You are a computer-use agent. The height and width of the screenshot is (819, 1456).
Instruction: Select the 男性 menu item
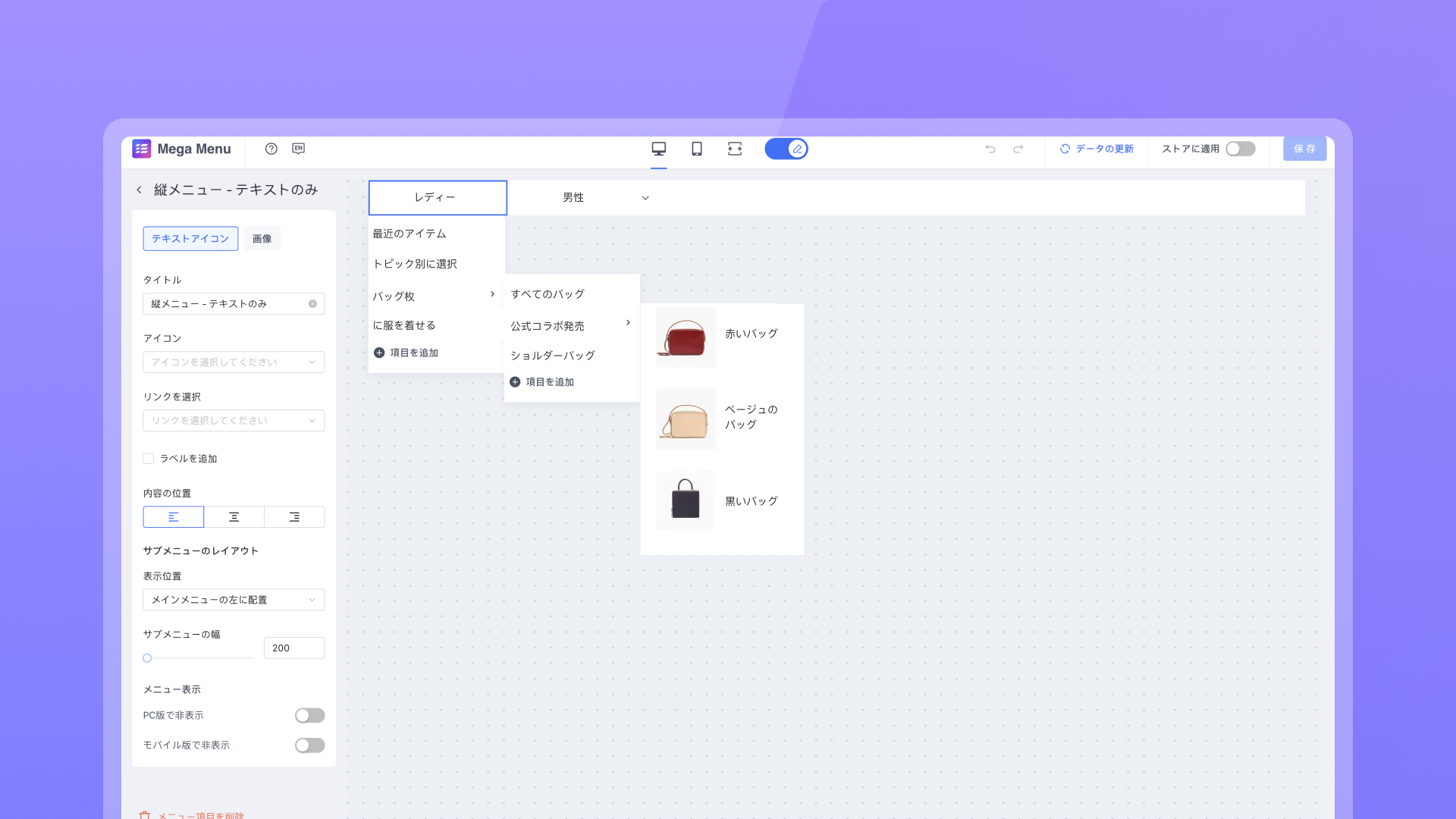[573, 197]
